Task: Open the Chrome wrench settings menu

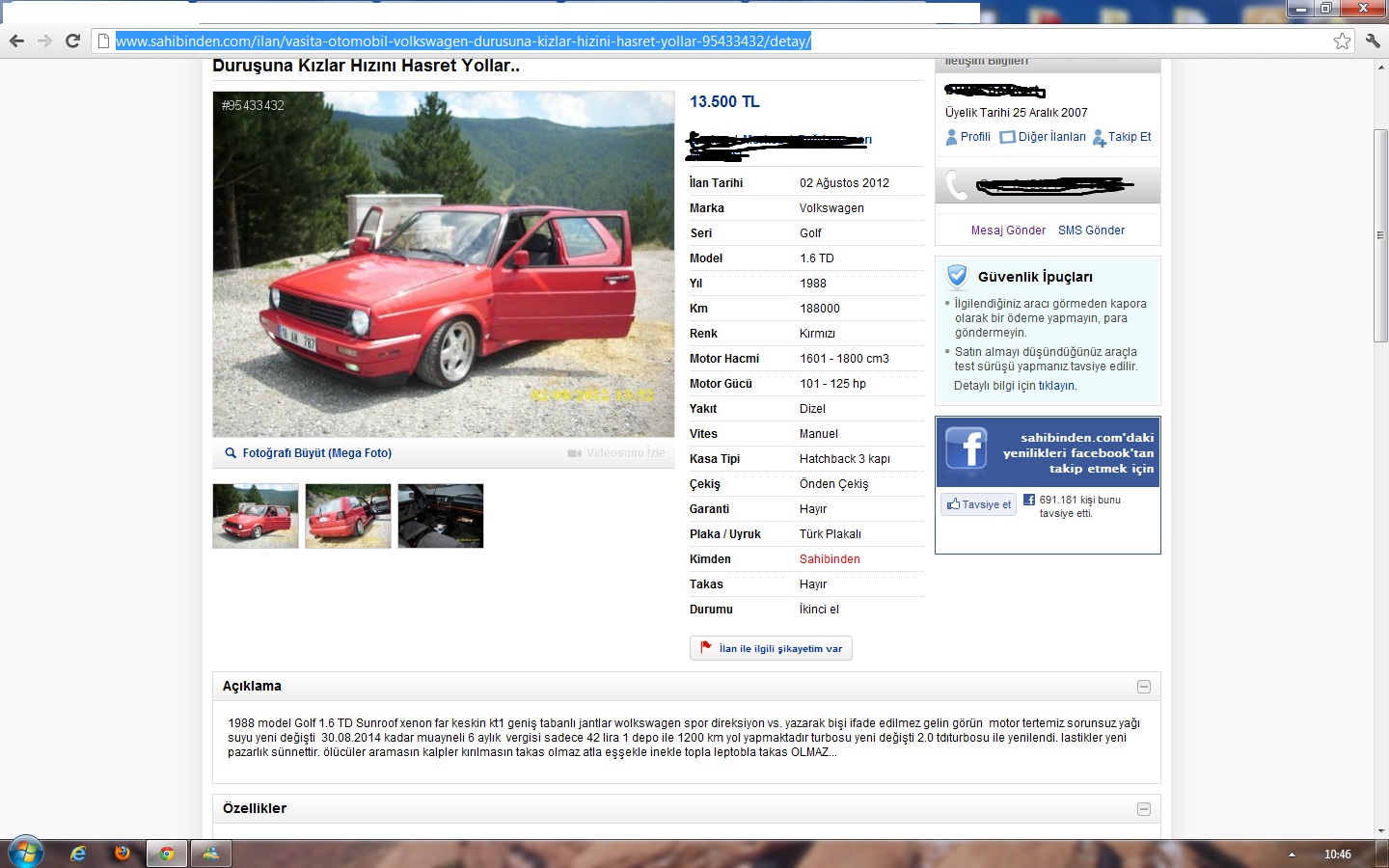Action: (1373, 41)
